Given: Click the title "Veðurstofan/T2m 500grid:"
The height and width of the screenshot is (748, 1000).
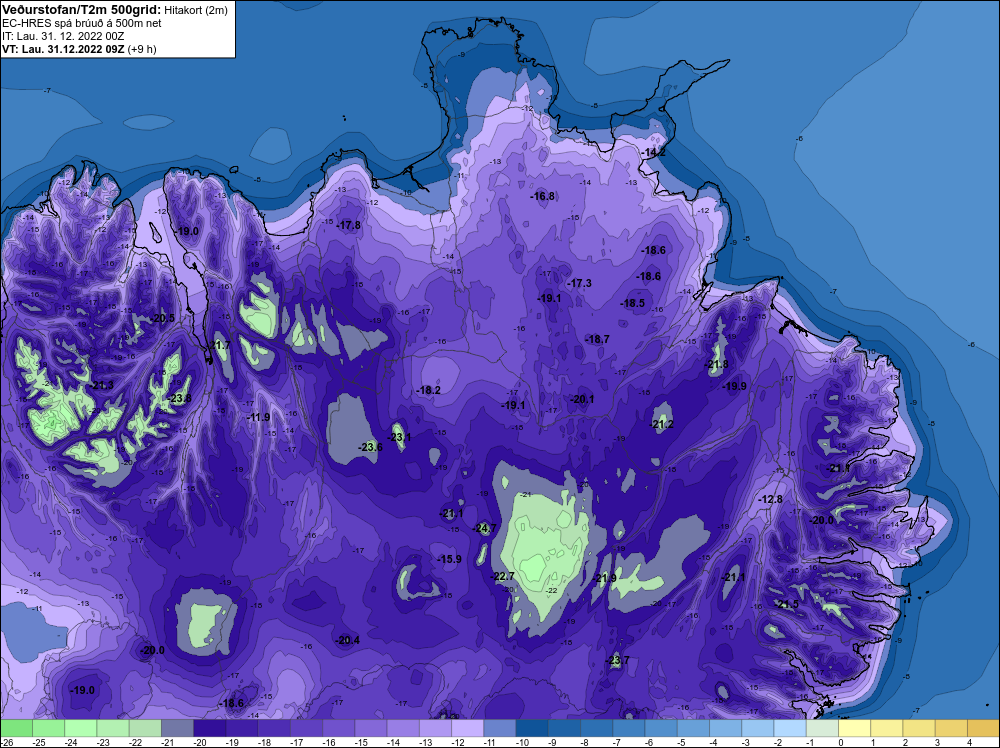Looking at the screenshot, I should pos(82,10).
